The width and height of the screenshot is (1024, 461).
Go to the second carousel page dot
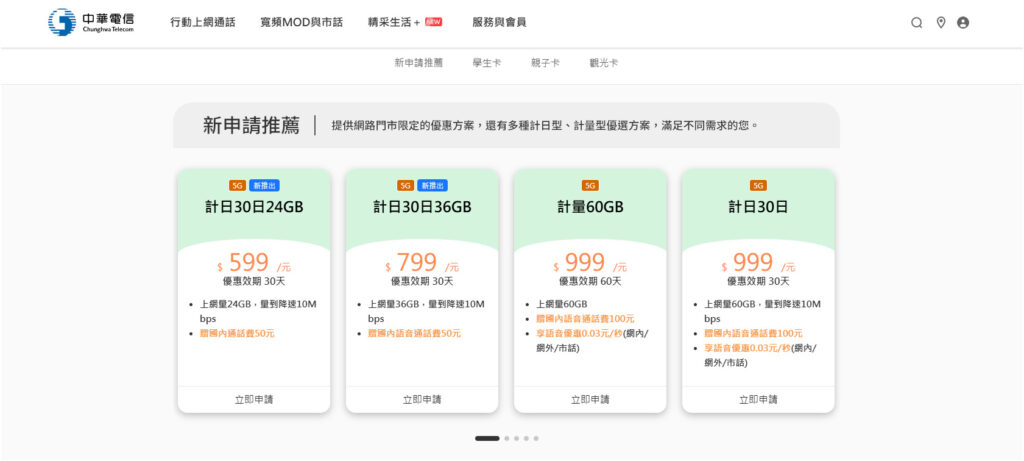[507, 438]
